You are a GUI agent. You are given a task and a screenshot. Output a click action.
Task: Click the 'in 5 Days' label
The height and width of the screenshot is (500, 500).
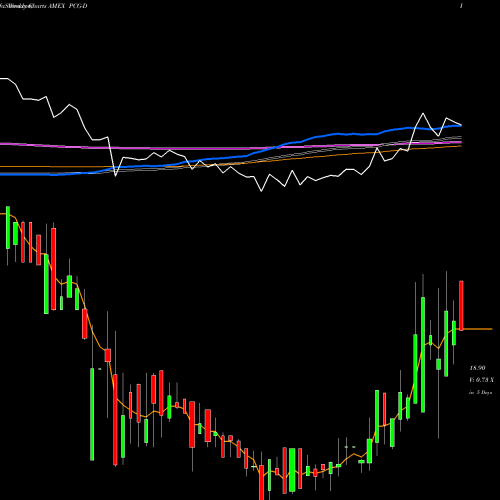tap(481, 393)
